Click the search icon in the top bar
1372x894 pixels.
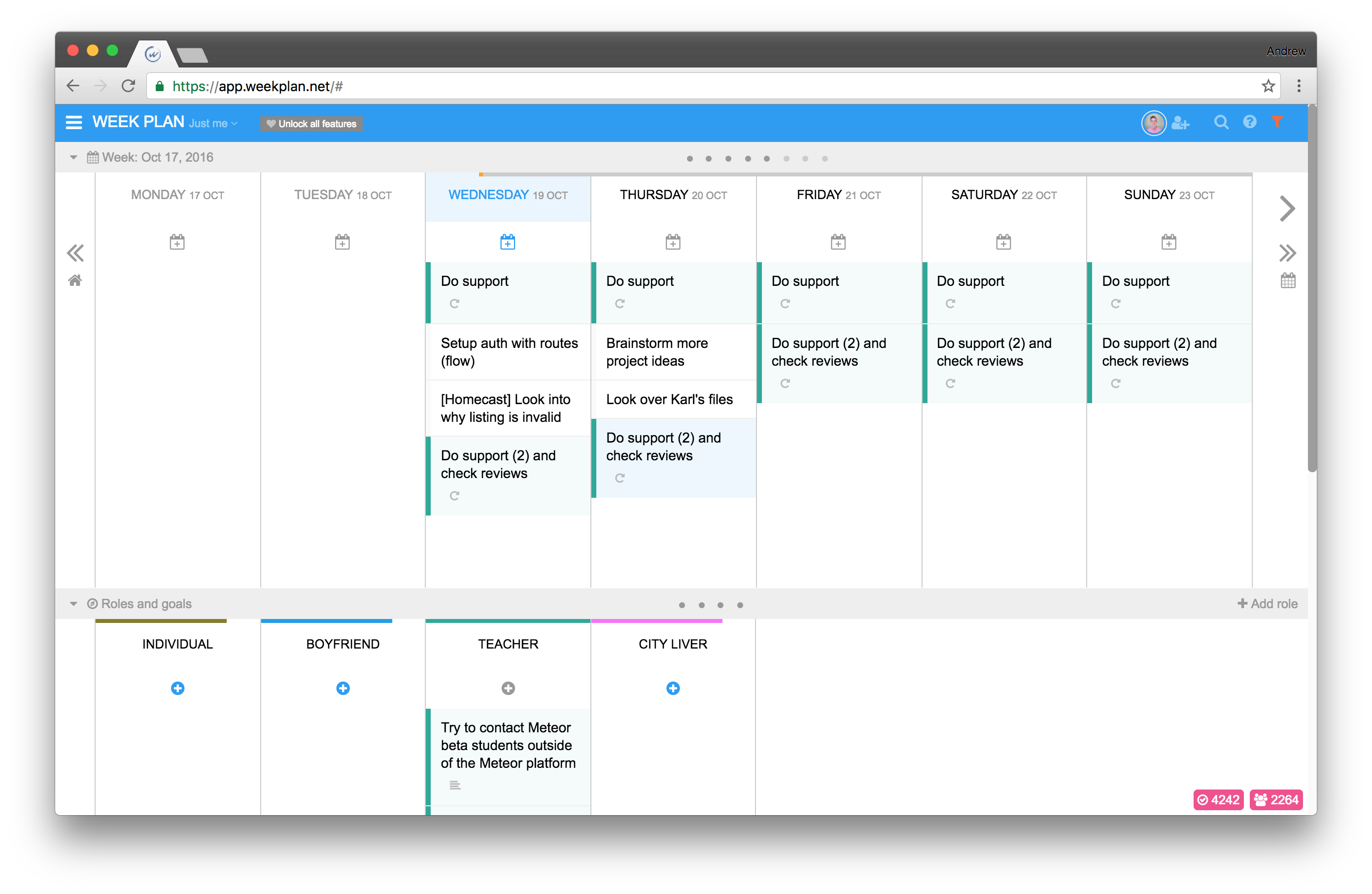pos(1222,123)
